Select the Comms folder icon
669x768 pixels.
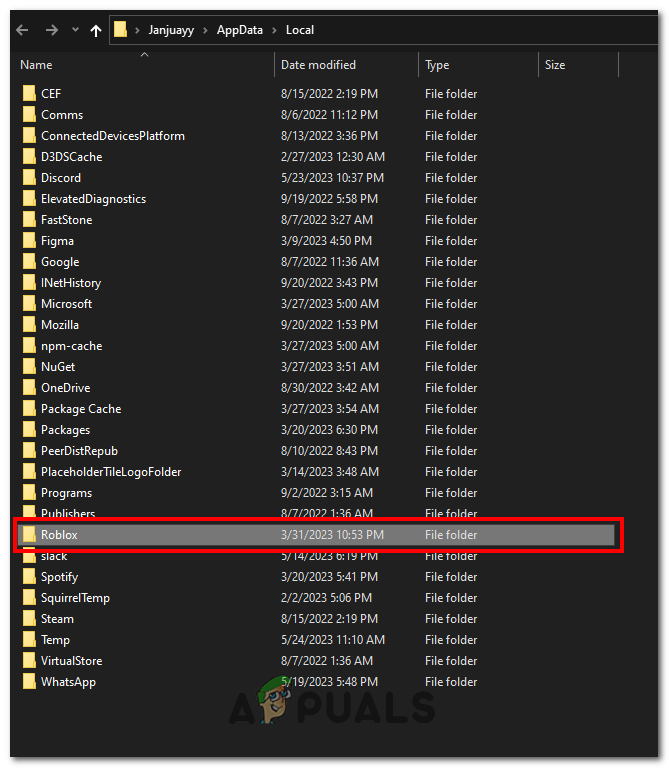29,114
